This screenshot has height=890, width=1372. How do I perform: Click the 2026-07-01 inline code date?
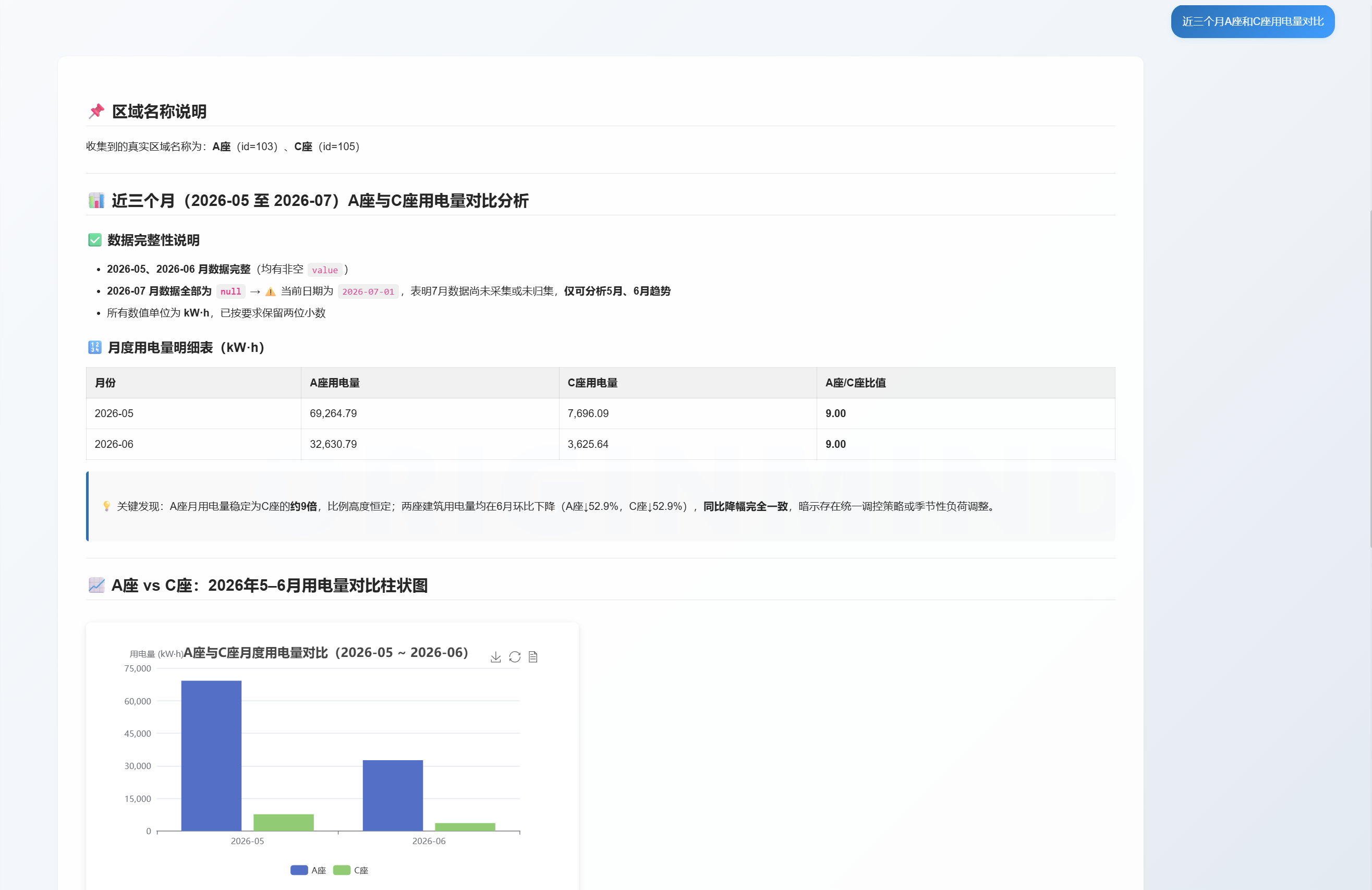[x=368, y=291]
